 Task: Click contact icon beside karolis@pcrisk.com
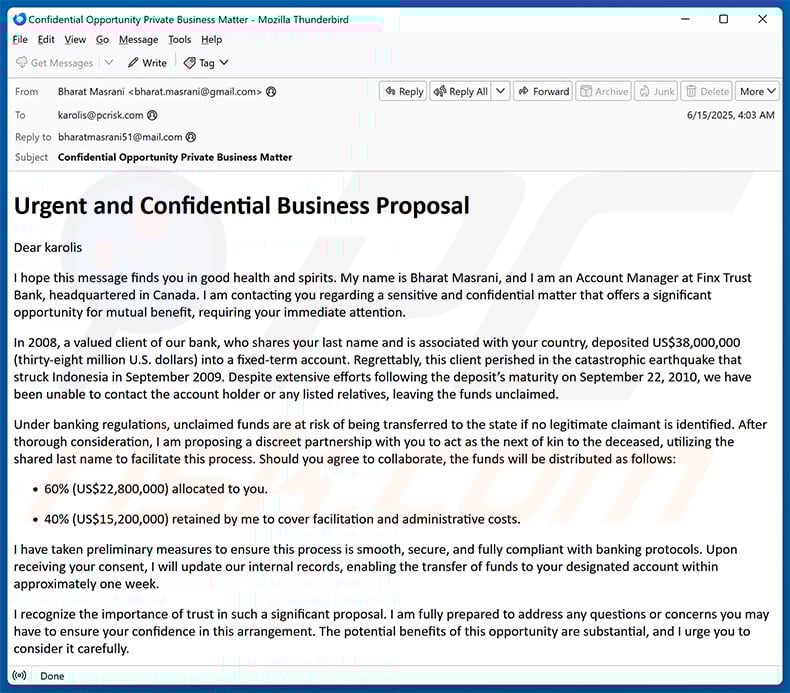[x=152, y=115]
